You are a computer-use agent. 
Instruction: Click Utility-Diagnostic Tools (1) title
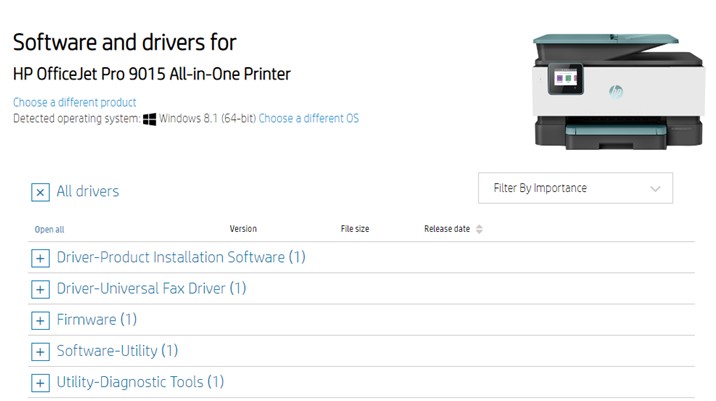pyautogui.click(x=140, y=381)
